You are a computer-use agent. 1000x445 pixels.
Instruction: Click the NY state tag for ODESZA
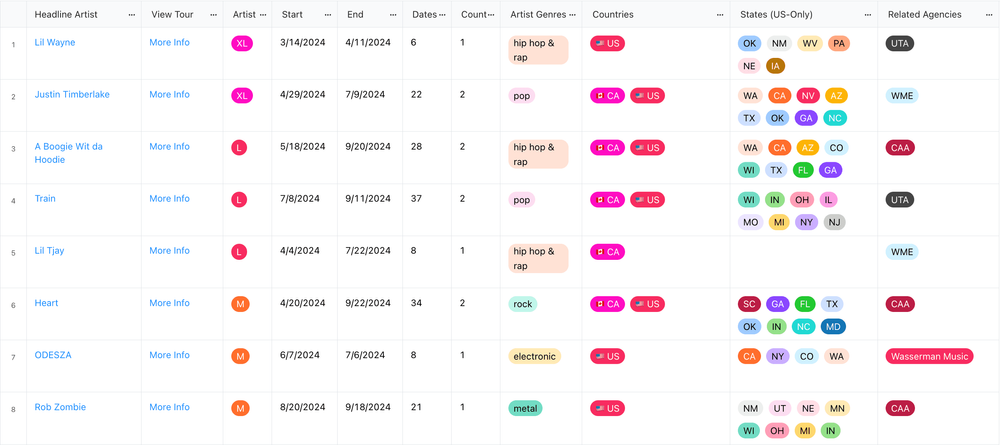coord(777,356)
